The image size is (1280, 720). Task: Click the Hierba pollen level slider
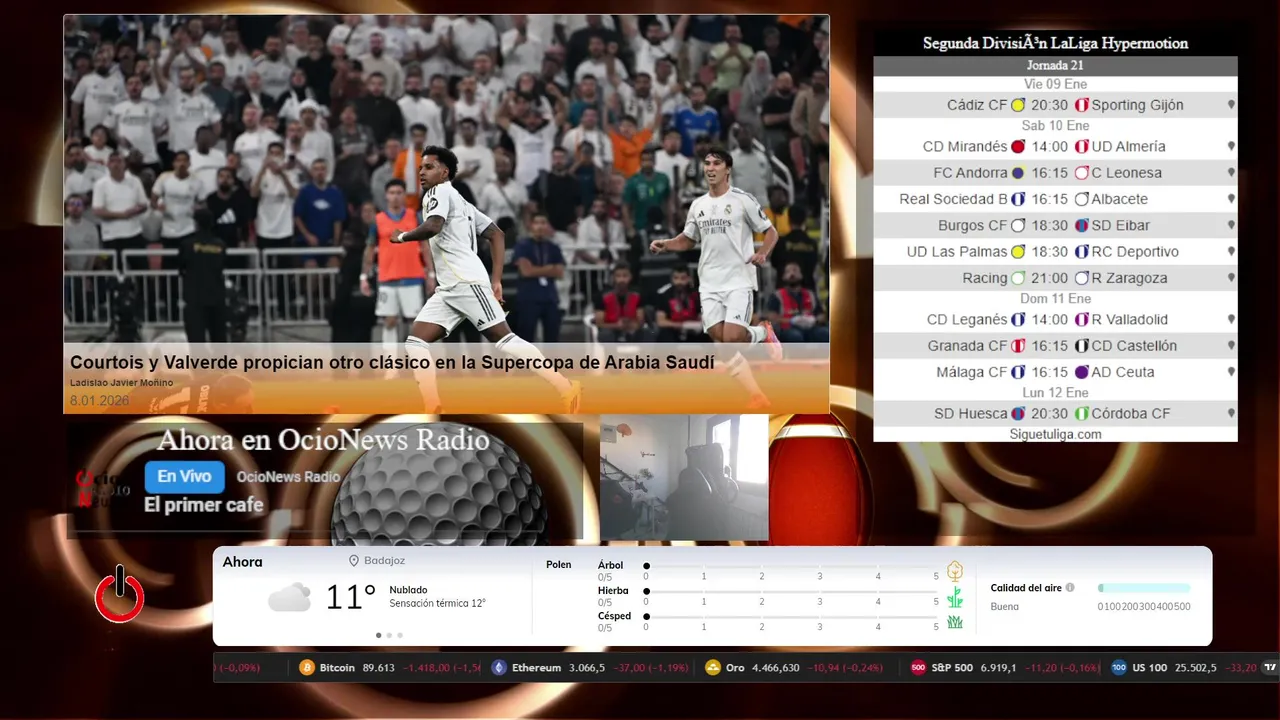click(791, 592)
